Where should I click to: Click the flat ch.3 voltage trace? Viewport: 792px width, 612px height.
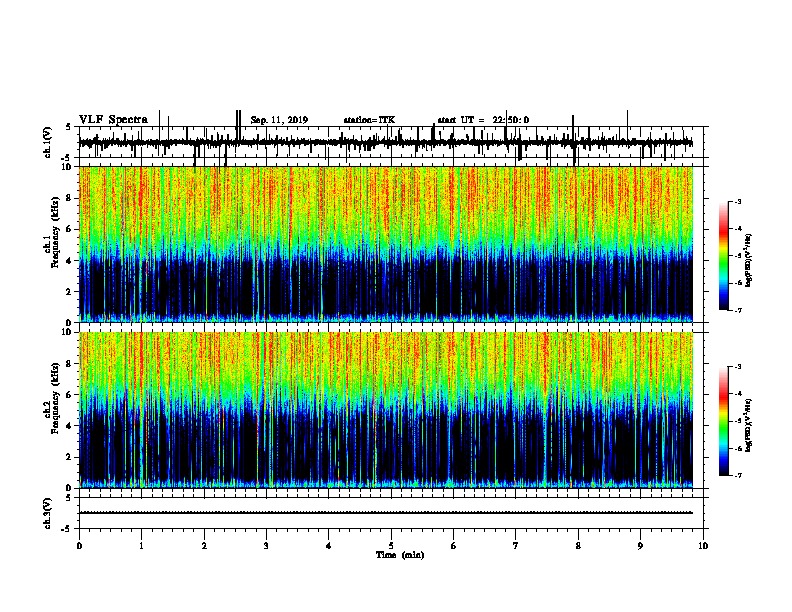click(385, 513)
